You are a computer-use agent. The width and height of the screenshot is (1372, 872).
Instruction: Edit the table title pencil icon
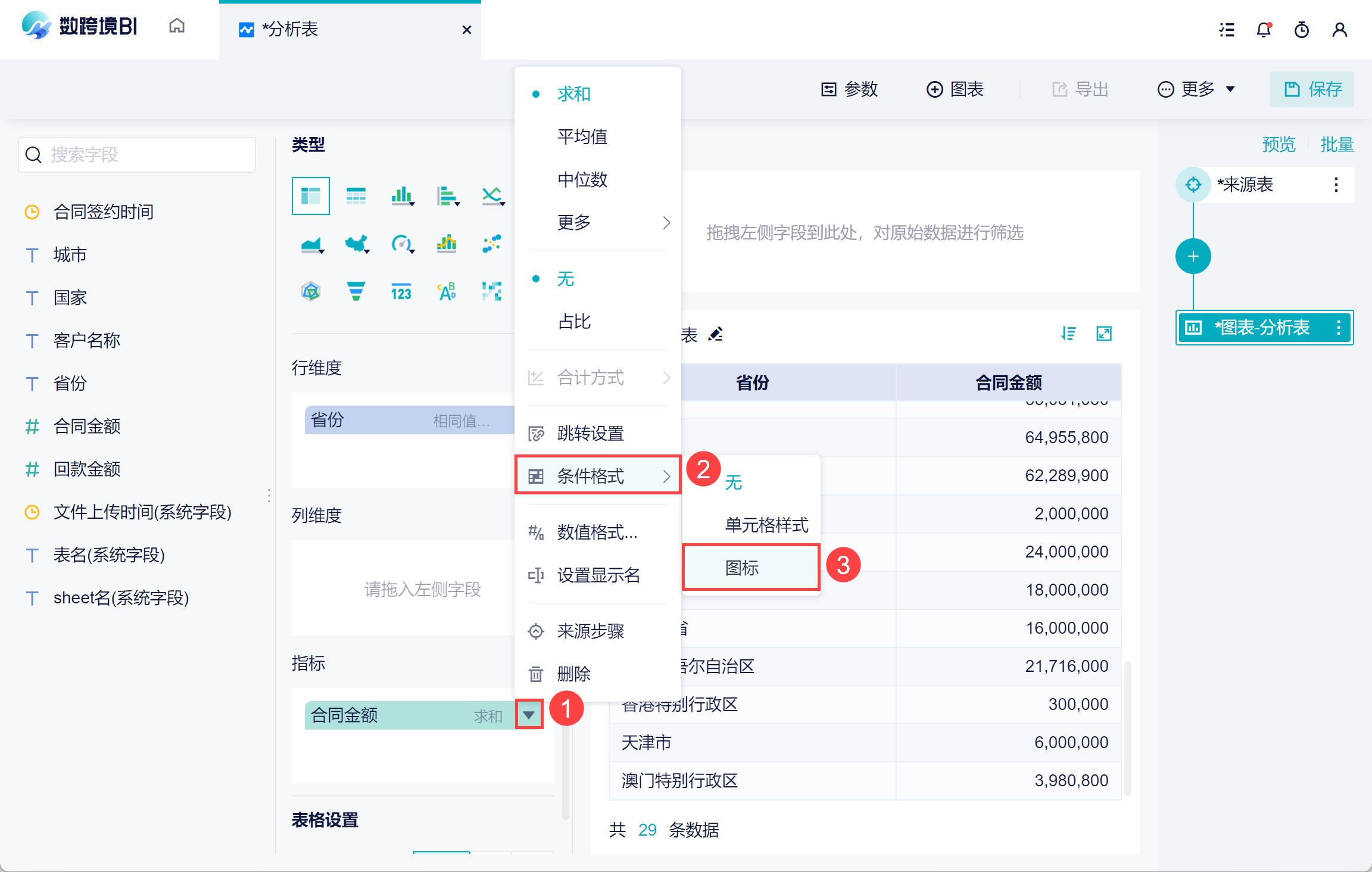tap(716, 334)
